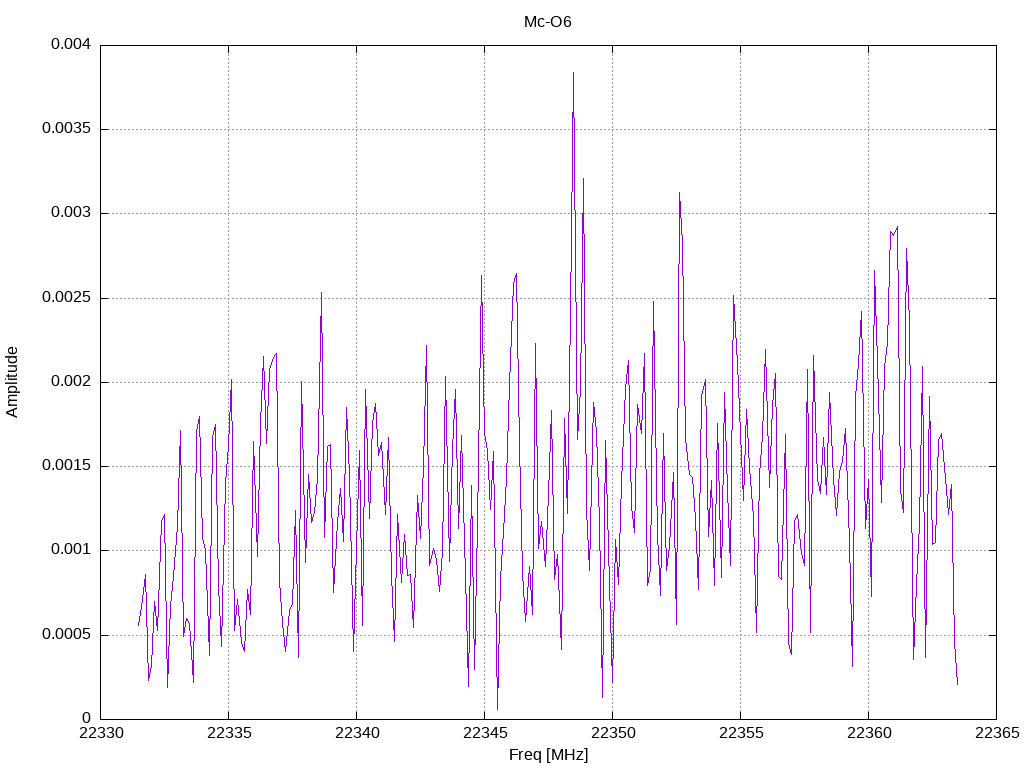
Task: Select the 22335 x-axis tick label
Action: pos(229,733)
